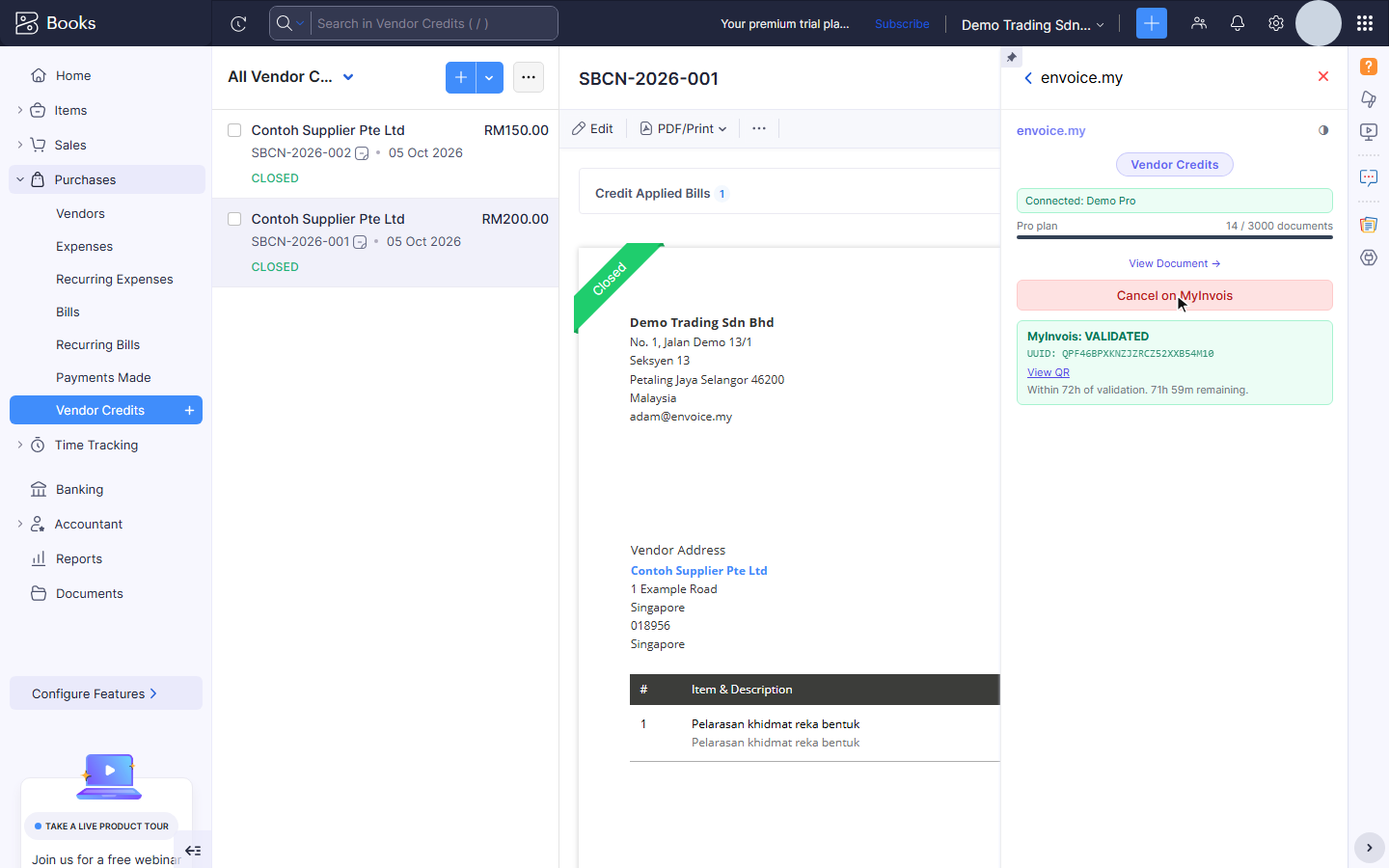Go to Banking in sidebar
1389x868 pixels.
[x=79, y=489]
